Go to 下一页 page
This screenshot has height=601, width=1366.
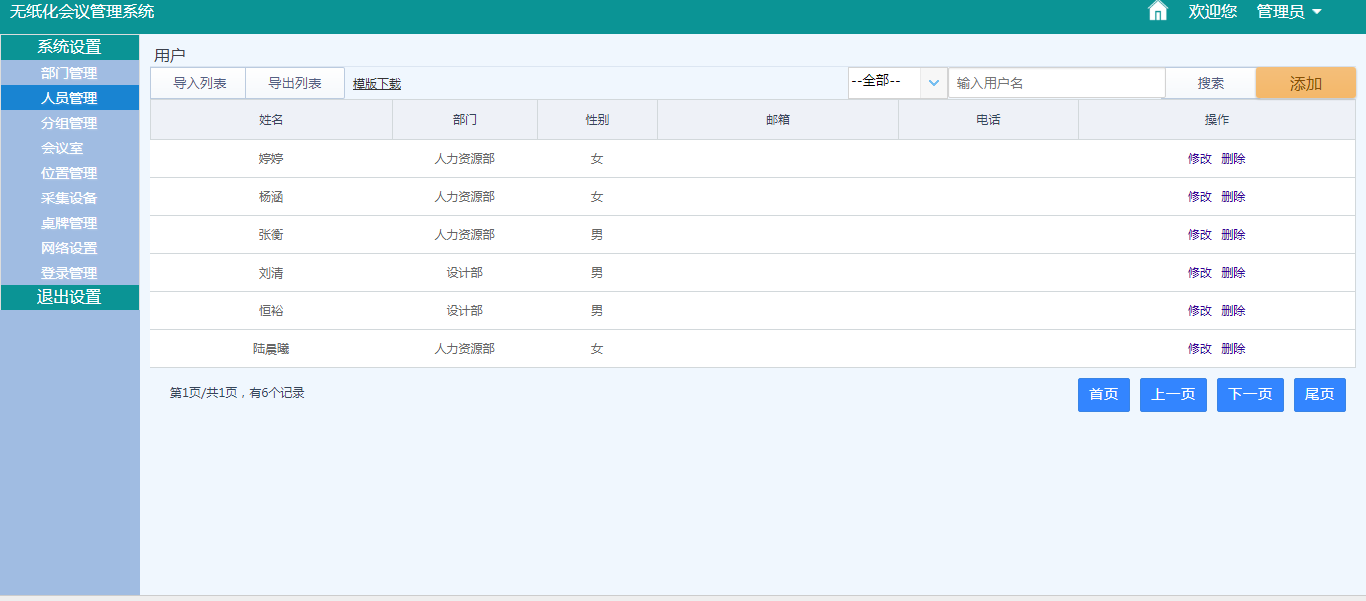click(1250, 395)
